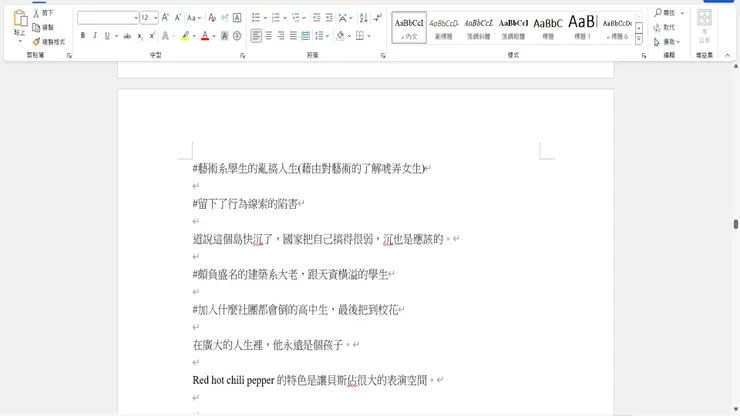Open the Clipboard group dialog launcher
740x416 pixels.
(x=69, y=56)
